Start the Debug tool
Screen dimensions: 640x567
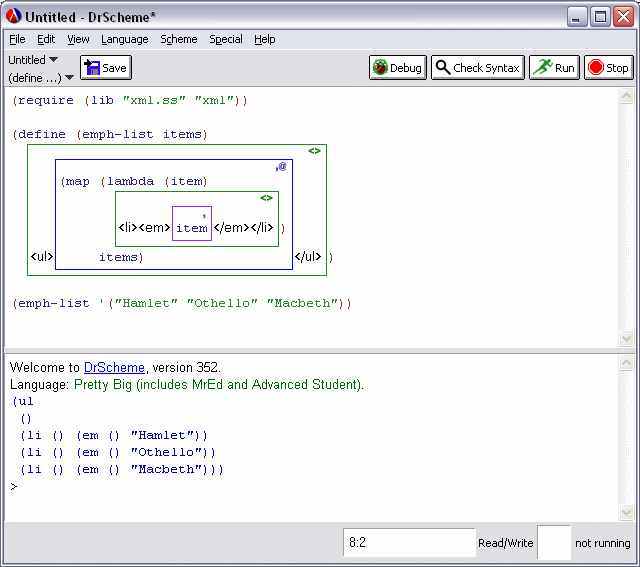[x=398, y=68]
